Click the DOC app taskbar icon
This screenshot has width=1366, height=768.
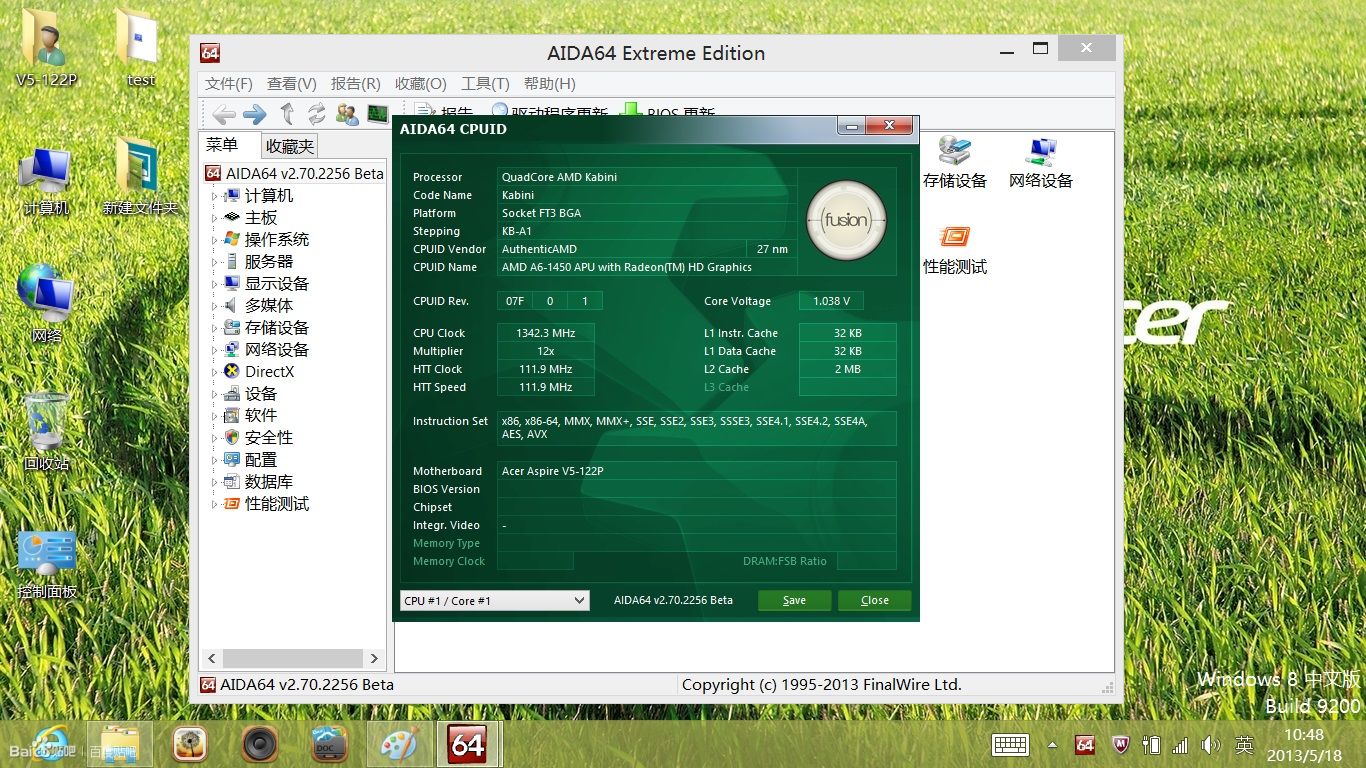pyautogui.click(x=330, y=744)
